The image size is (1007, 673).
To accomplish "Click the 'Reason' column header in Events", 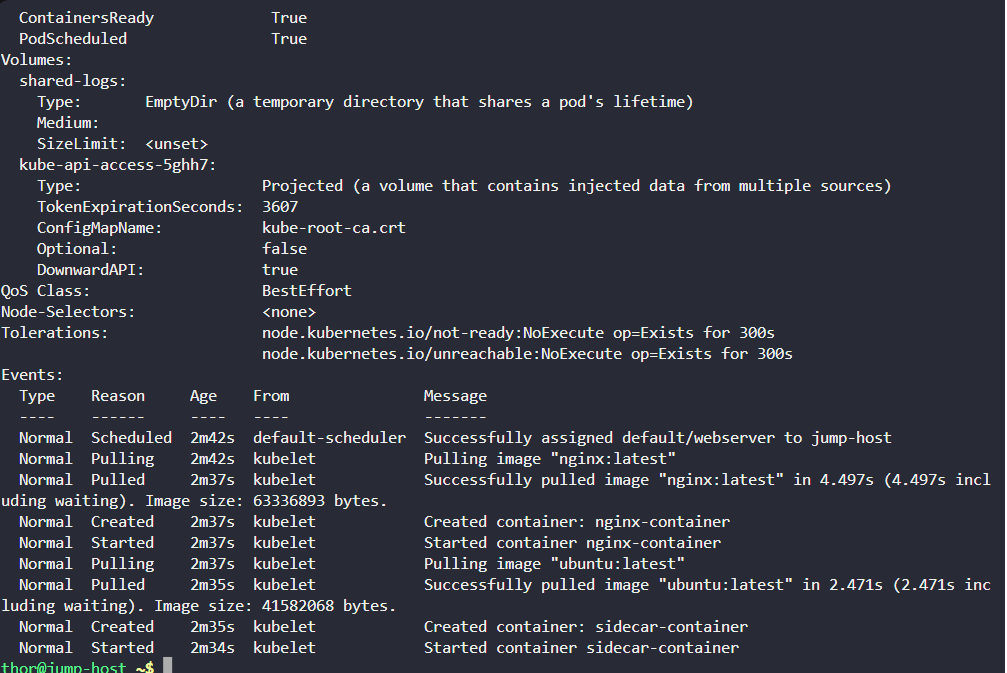I will (x=118, y=396).
